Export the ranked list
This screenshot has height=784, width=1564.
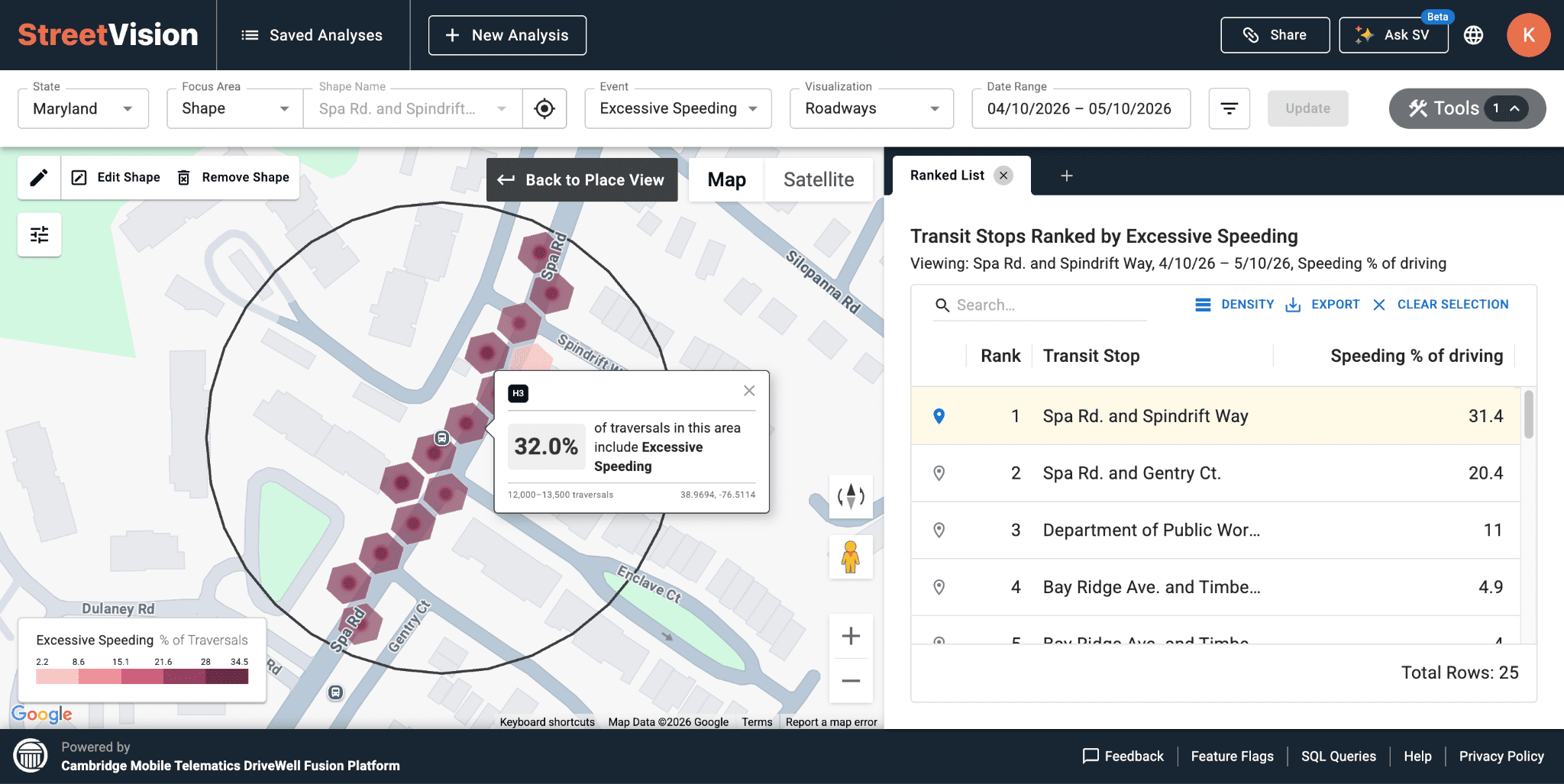1323,305
